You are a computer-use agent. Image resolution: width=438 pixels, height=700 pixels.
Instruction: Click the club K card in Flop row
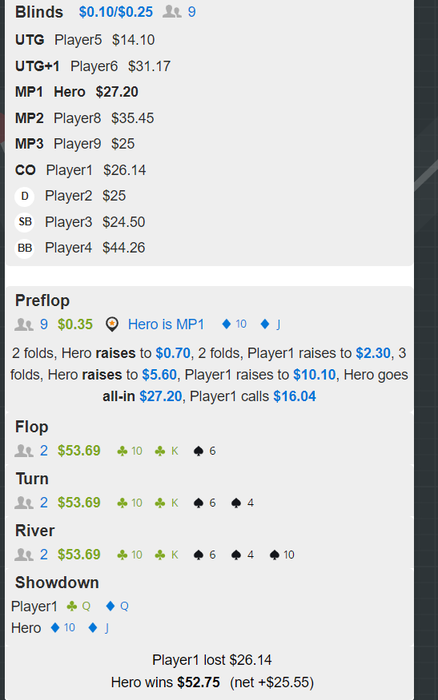166,451
